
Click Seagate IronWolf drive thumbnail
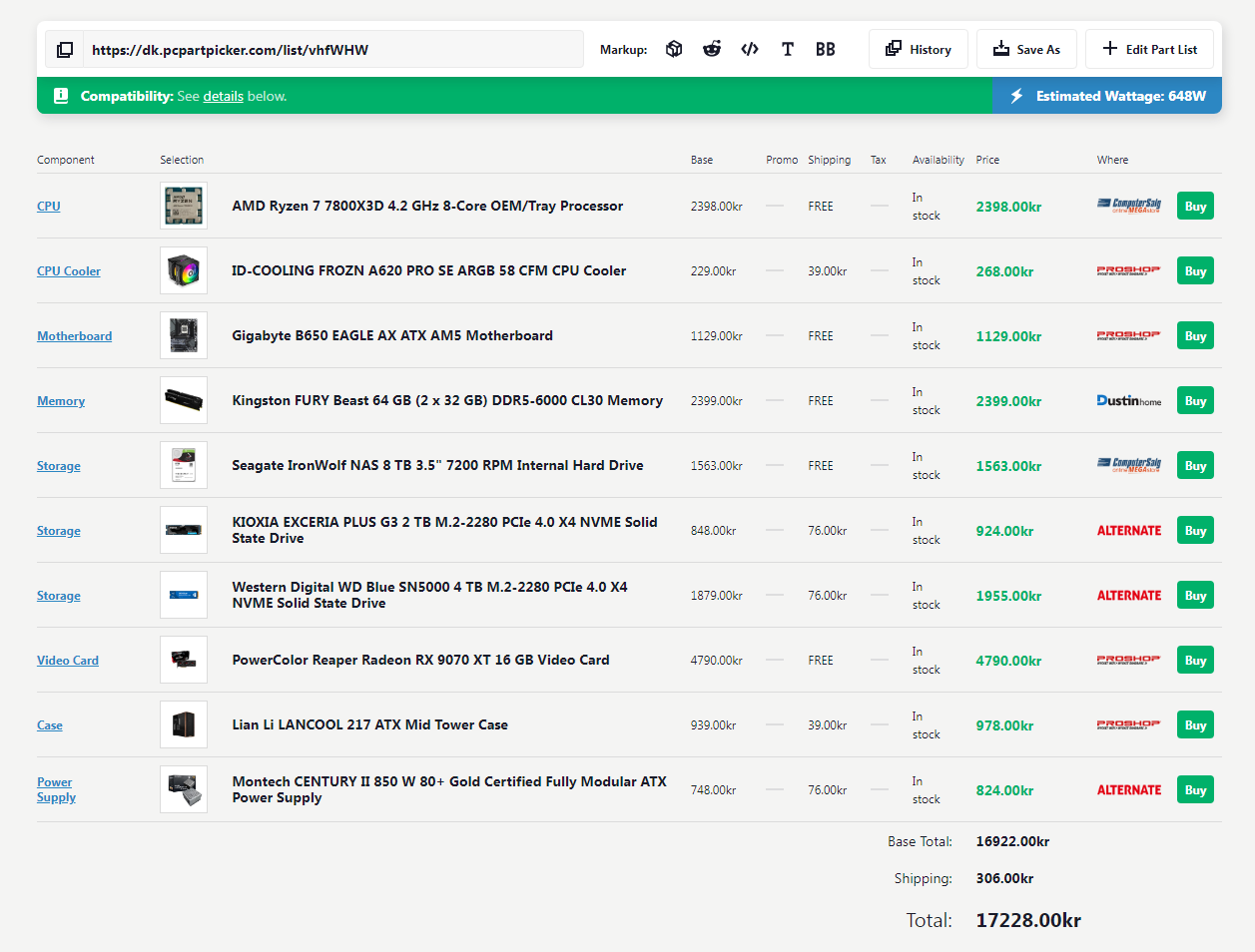tap(184, 465)
